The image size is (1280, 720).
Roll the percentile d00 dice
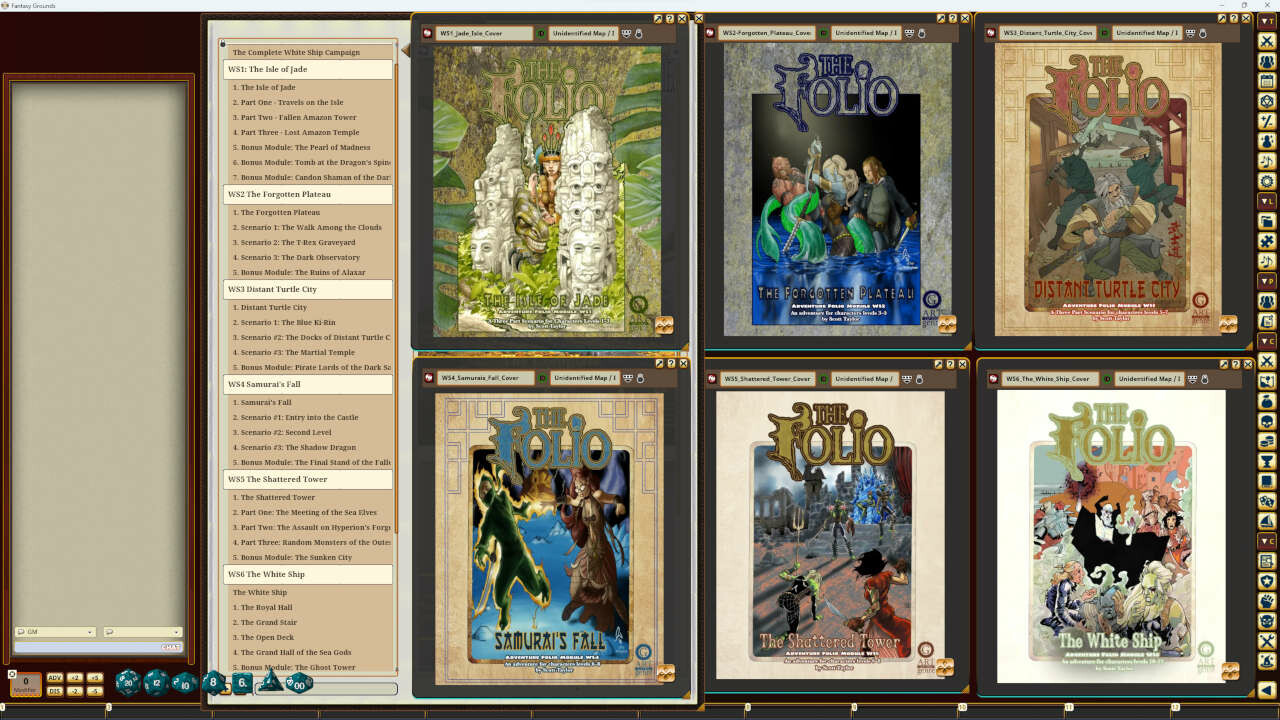[x=297, y=685]
